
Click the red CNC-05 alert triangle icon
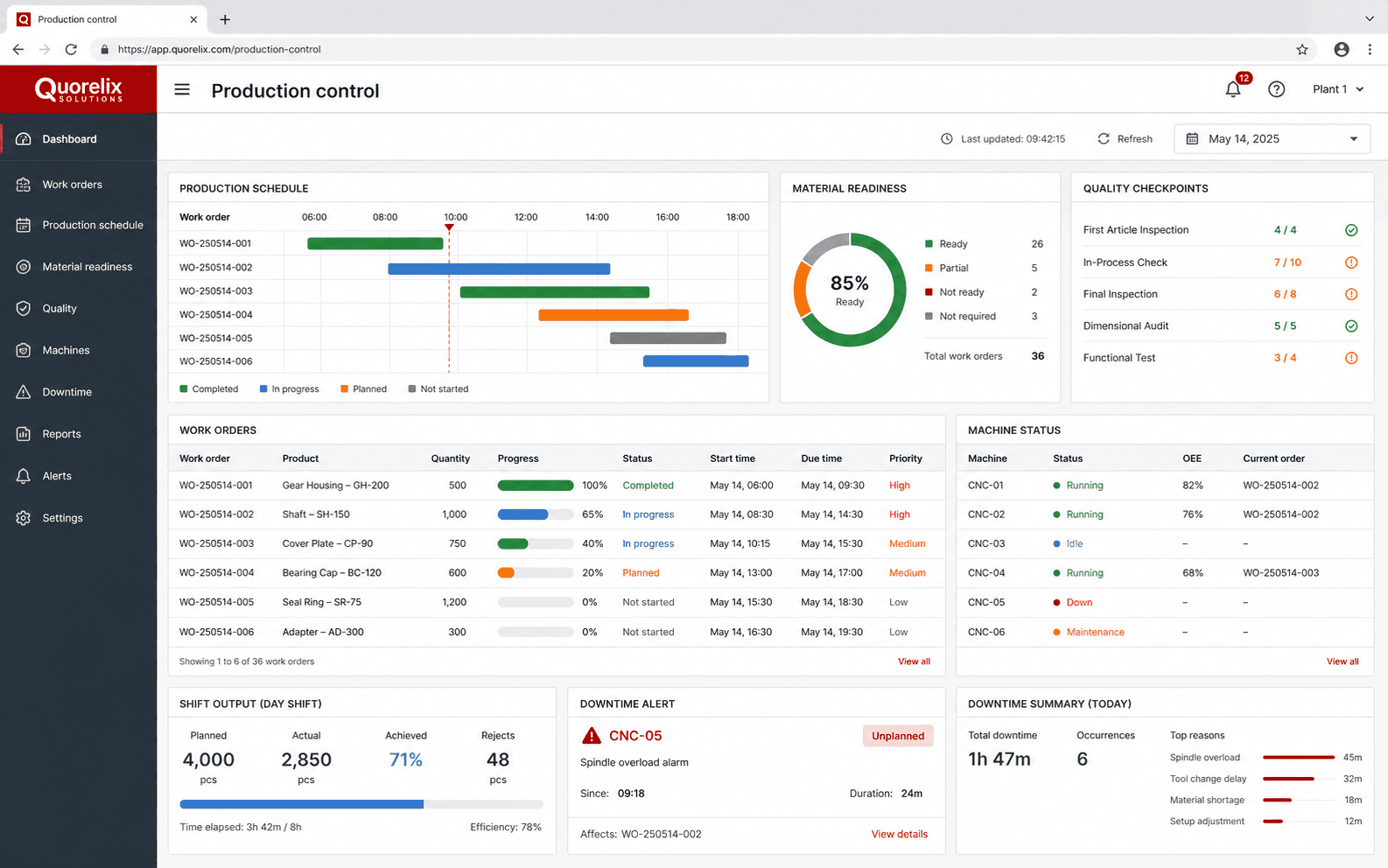pos(592,736)
